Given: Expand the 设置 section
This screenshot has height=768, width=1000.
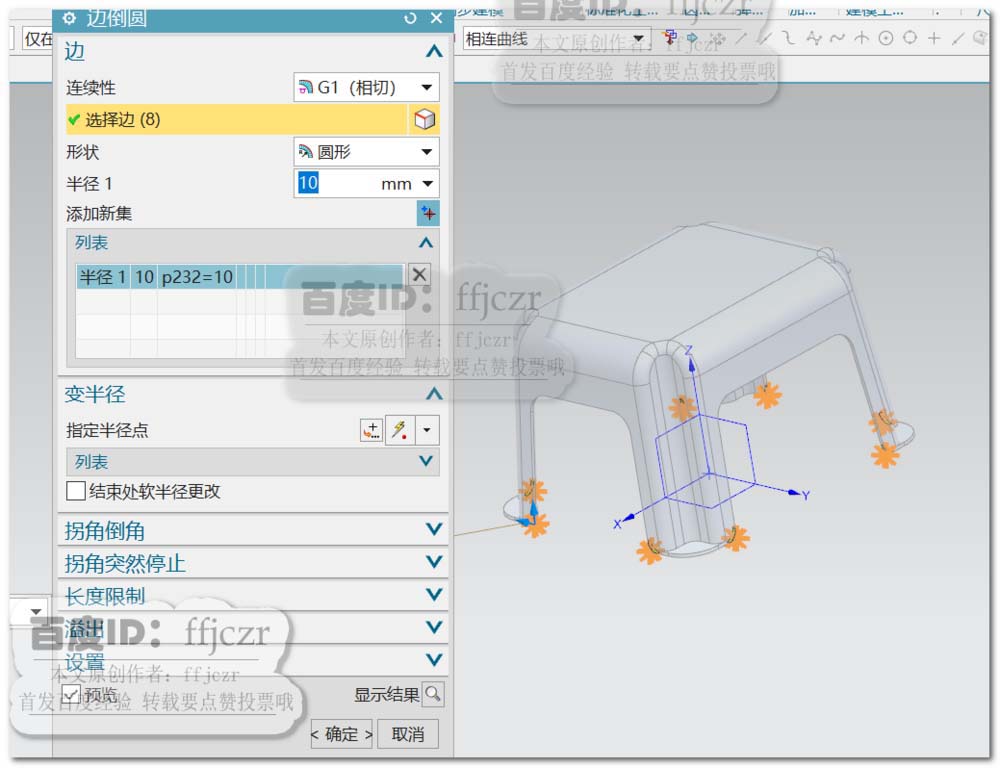Looking at the screenshot, I should tap(434, 660).
